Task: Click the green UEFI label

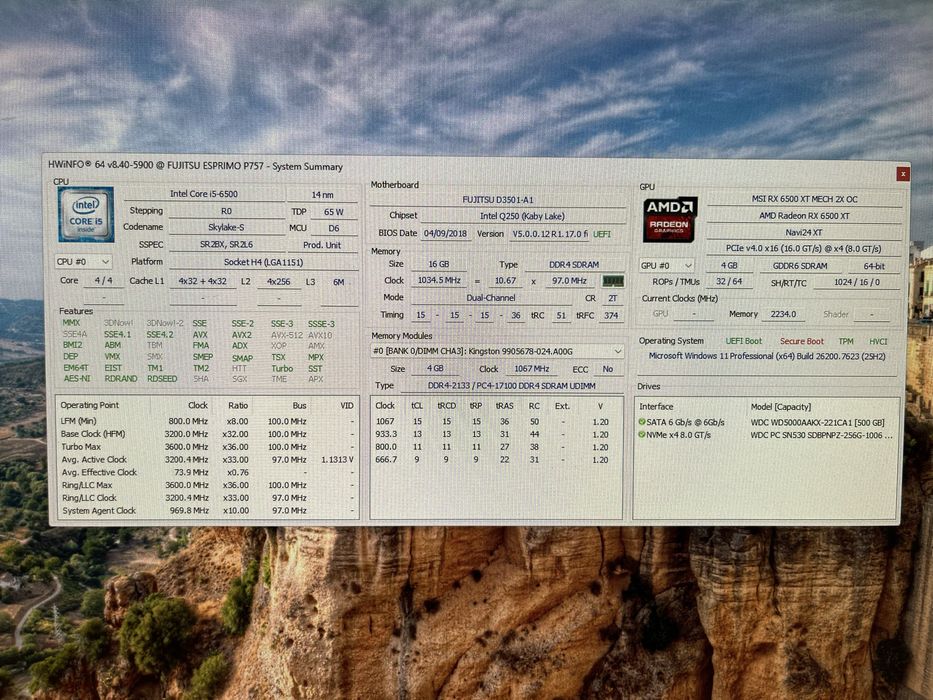Action: point(602,234)
